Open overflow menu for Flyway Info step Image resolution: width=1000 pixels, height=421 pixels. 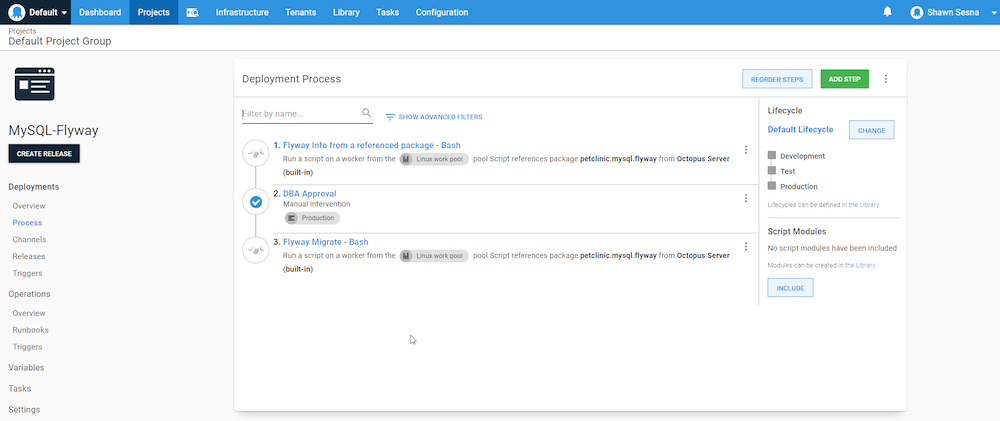point(746,150)
